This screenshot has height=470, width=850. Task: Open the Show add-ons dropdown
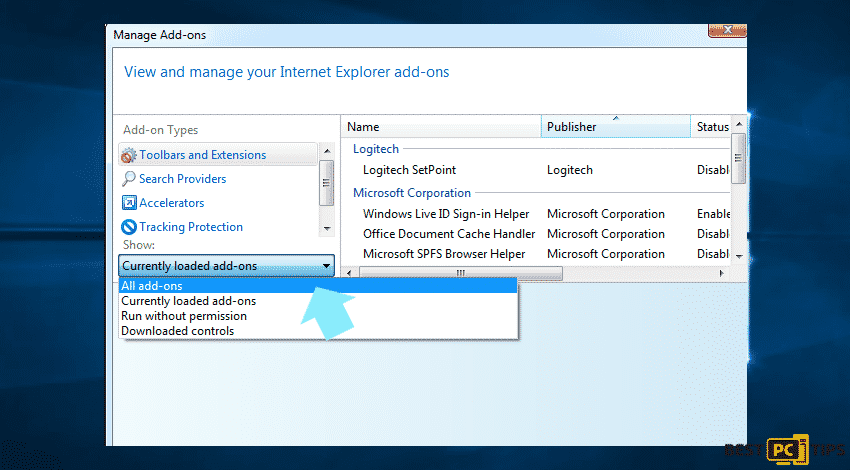click(226, 266)
